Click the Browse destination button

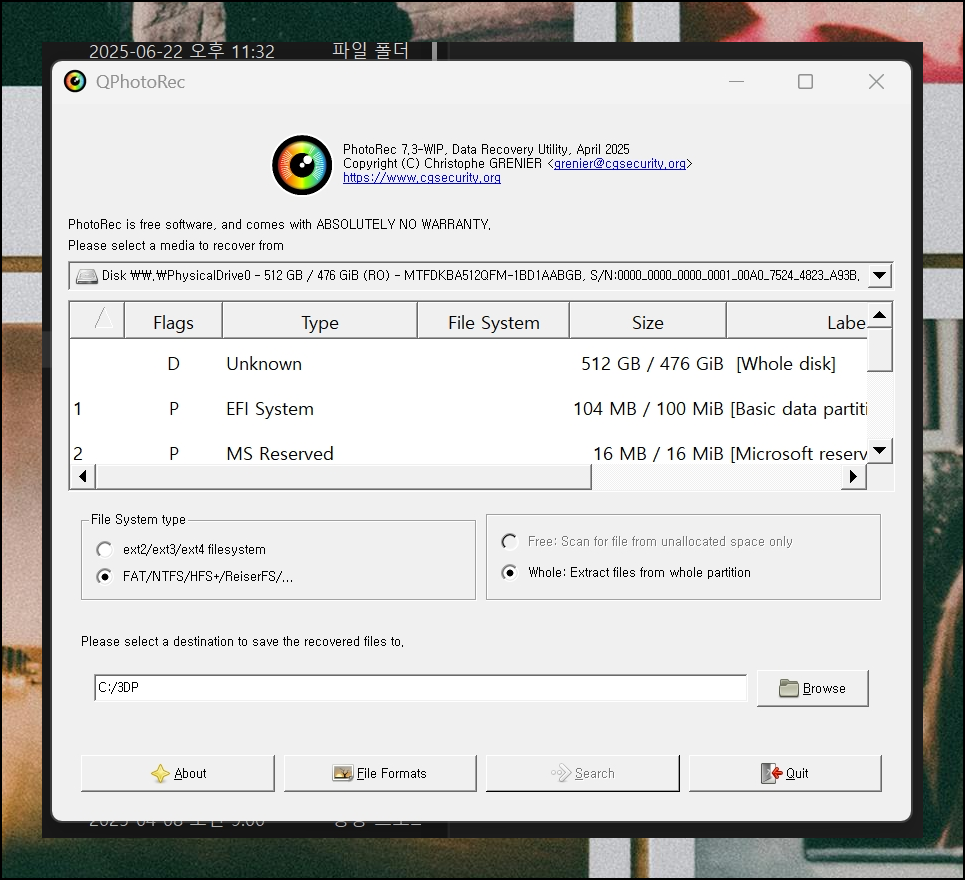click(x=812, y=688)
